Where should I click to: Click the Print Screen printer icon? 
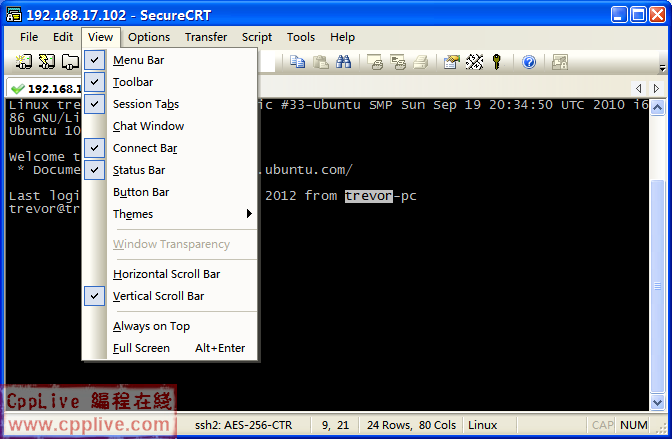[375, 62]
